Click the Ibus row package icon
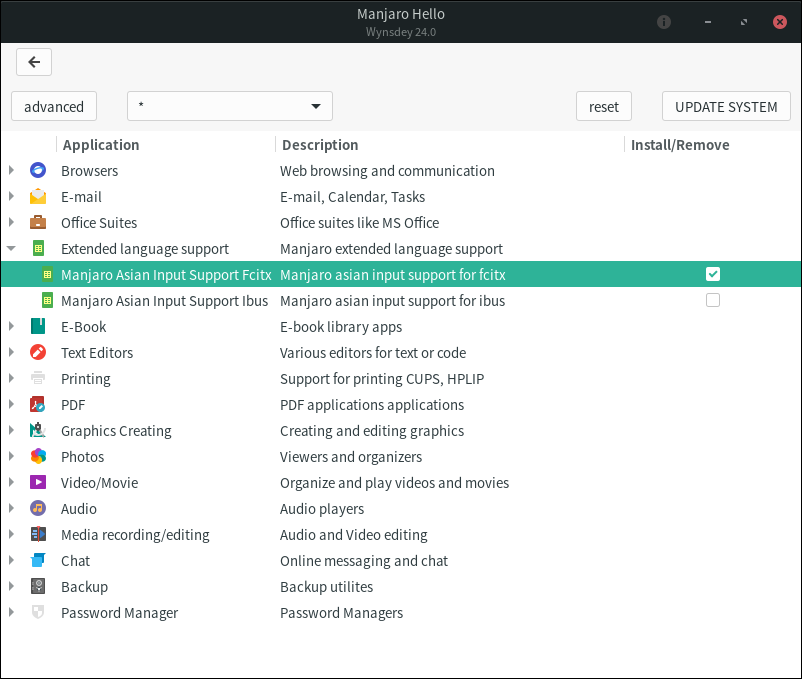 (x=48, y=301)
